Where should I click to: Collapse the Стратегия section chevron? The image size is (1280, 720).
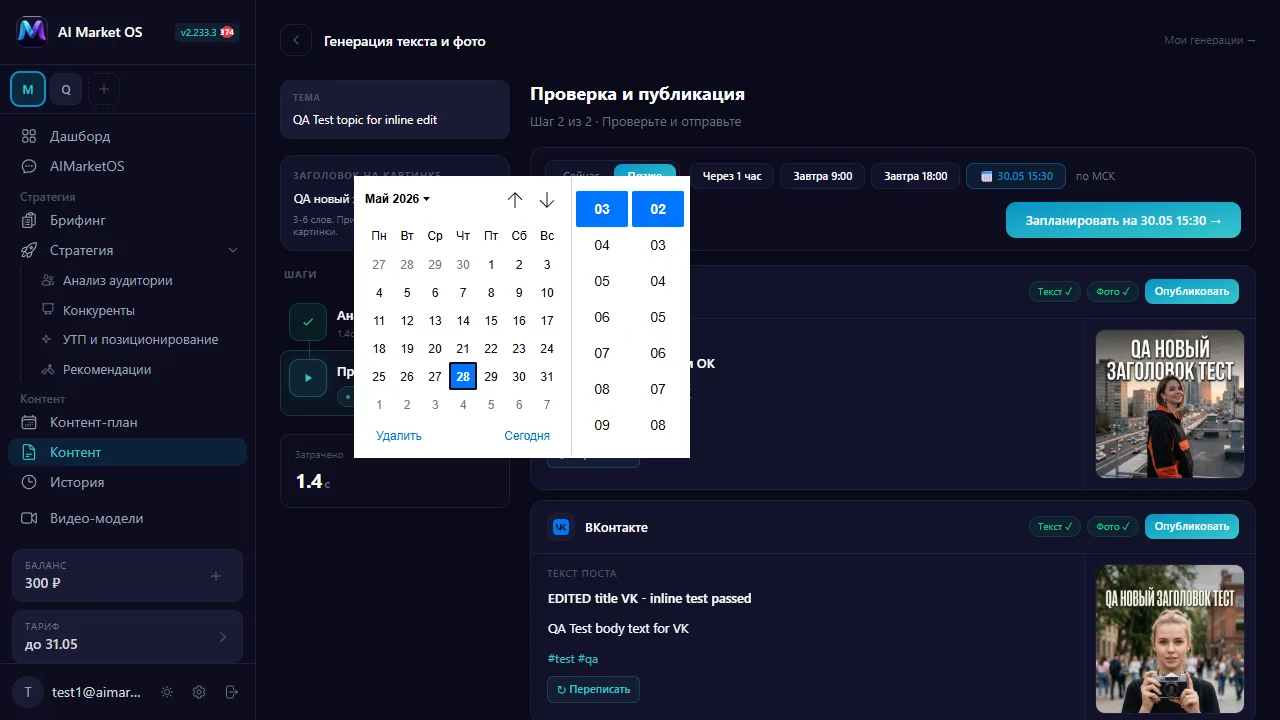click(233, 250)
